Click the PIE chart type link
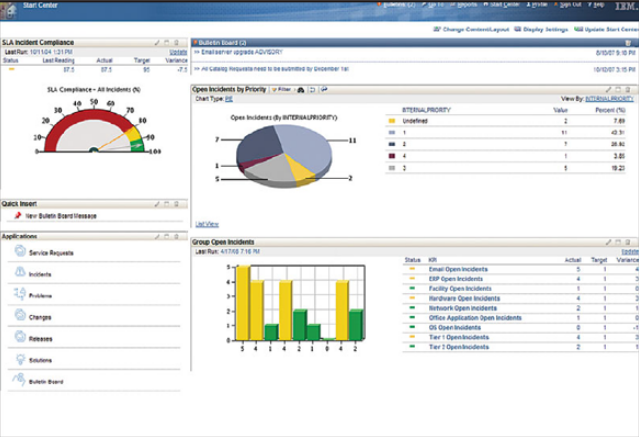 pyautogui.click(x=228, y=100)
